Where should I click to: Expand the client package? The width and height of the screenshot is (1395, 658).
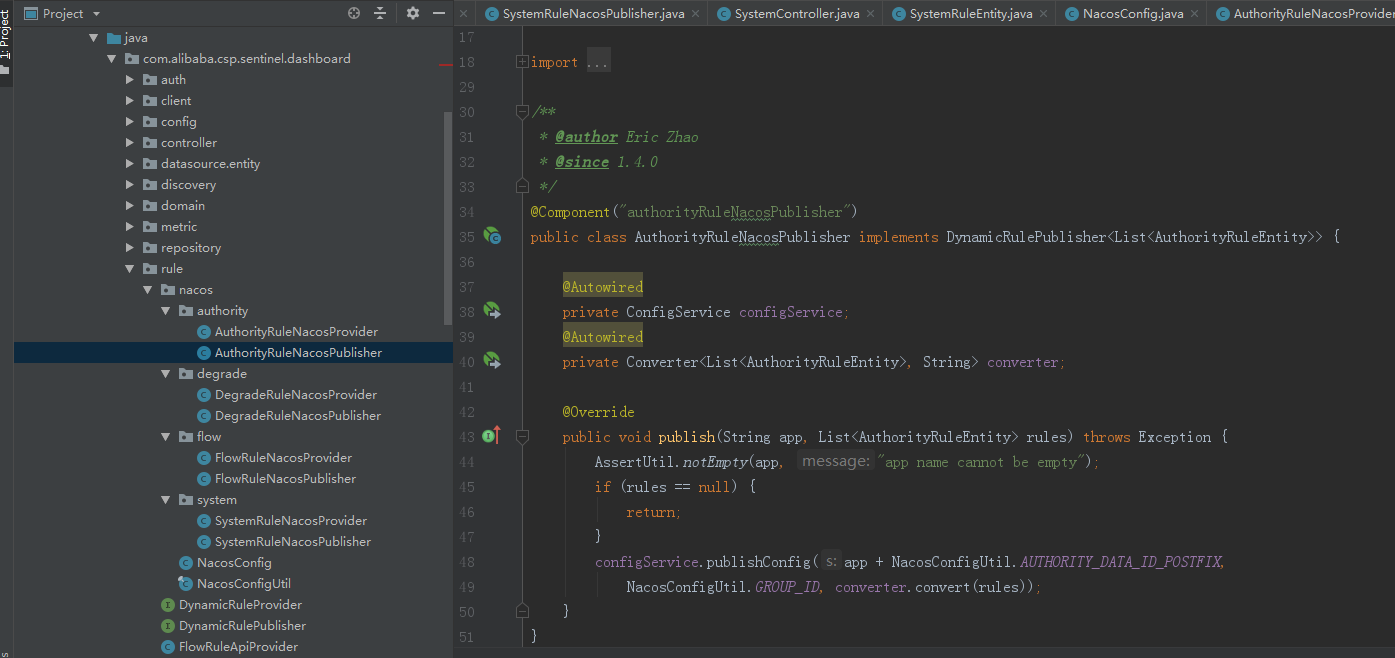coord(130,101)
